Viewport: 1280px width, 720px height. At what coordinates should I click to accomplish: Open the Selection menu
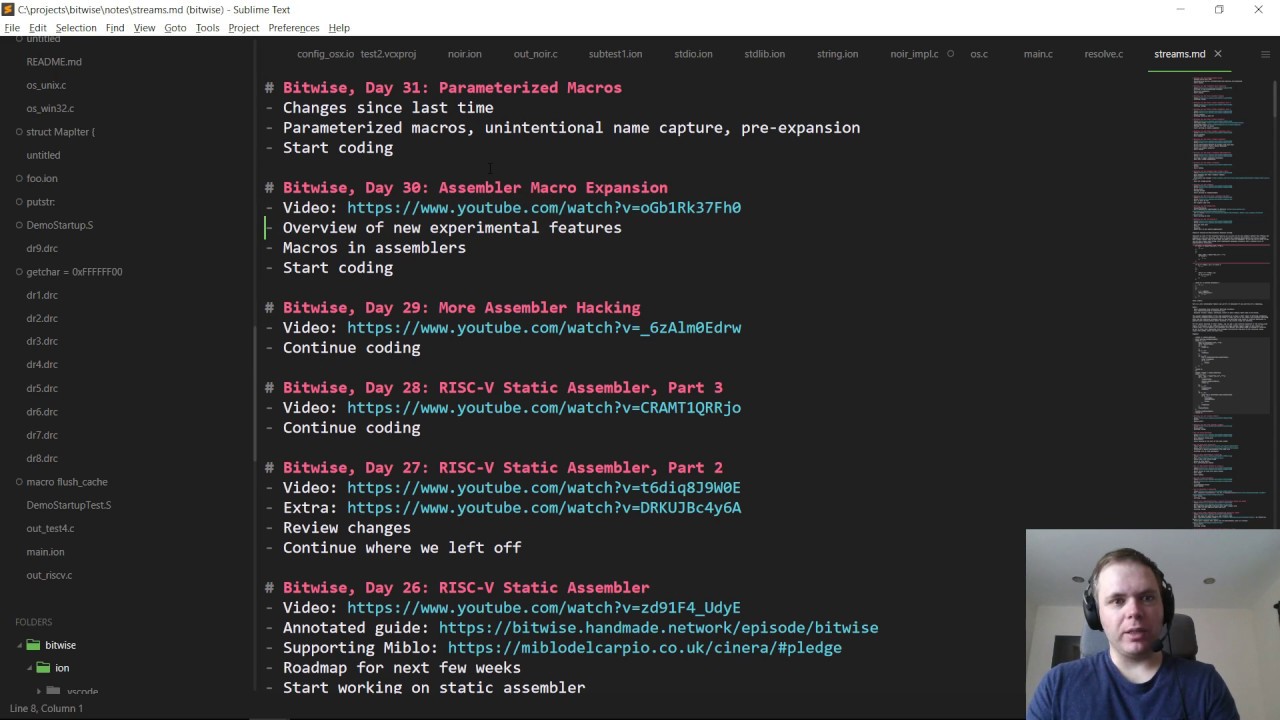pyautogui.click(x=76, y=28)
